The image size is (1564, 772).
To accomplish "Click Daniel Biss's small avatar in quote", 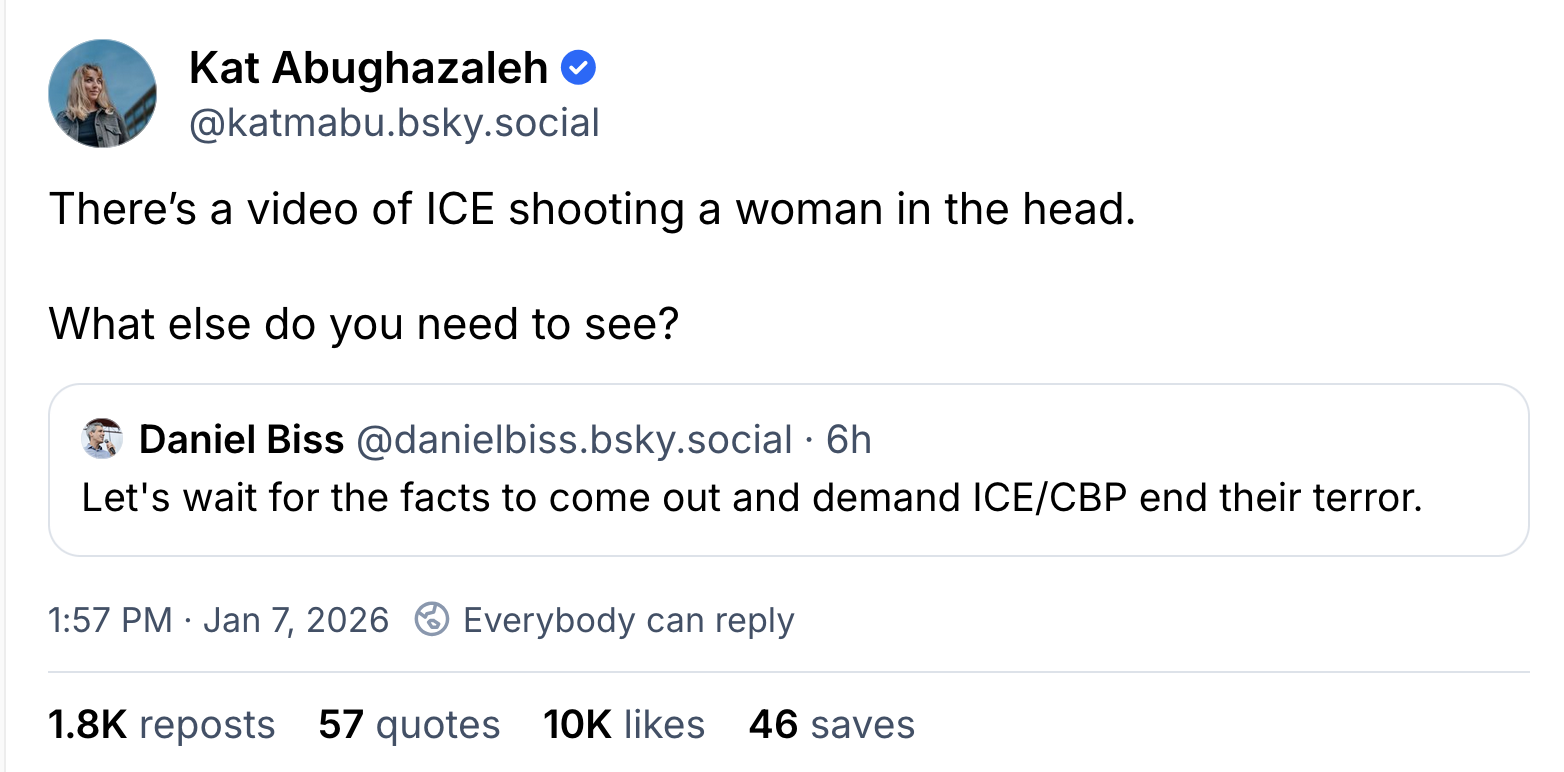I will (102, 439).
